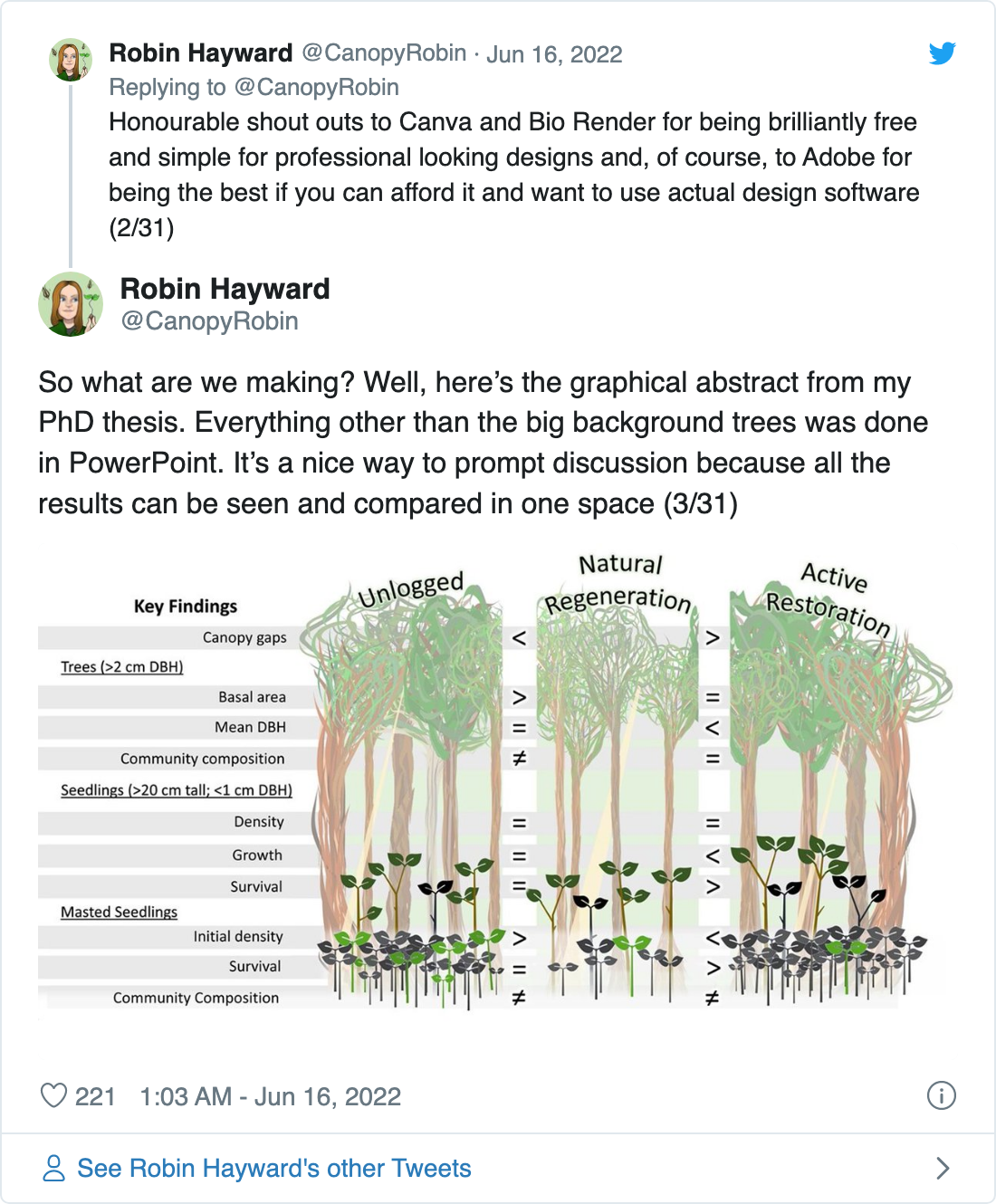The image size is (996, 1204).
Task: Click the right chevron arrow at the bottom
Action: 943,1168
